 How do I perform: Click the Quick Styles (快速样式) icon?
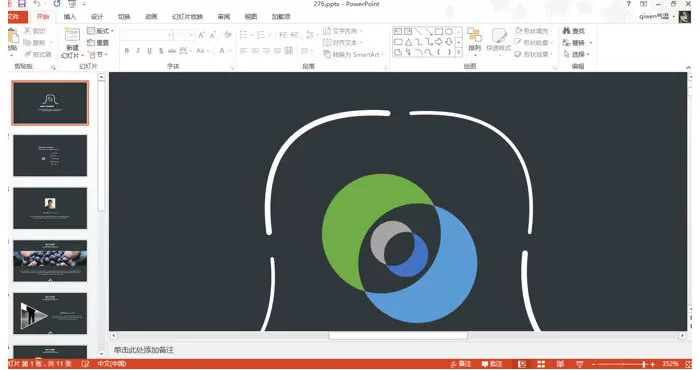498,36
